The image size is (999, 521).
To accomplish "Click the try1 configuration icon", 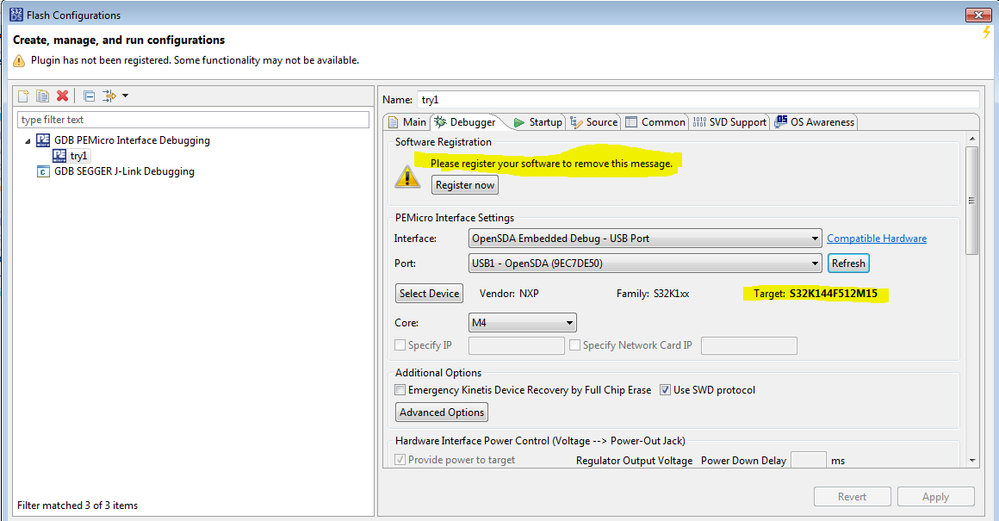I will (x=59, y=155).
